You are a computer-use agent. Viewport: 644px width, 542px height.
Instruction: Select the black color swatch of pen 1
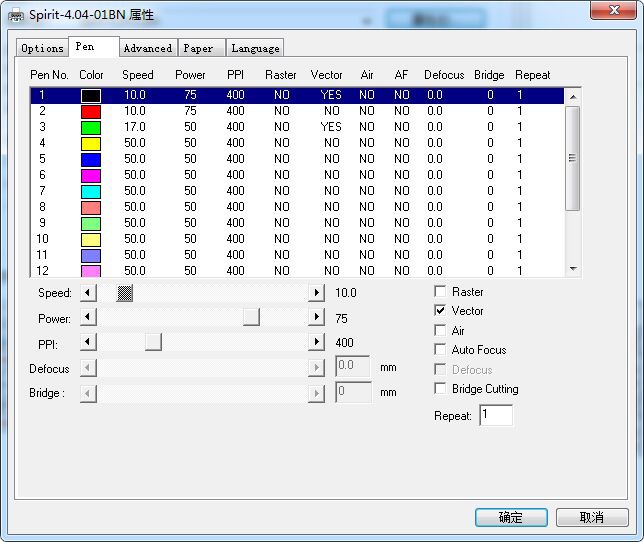click(x=91, y=96)
